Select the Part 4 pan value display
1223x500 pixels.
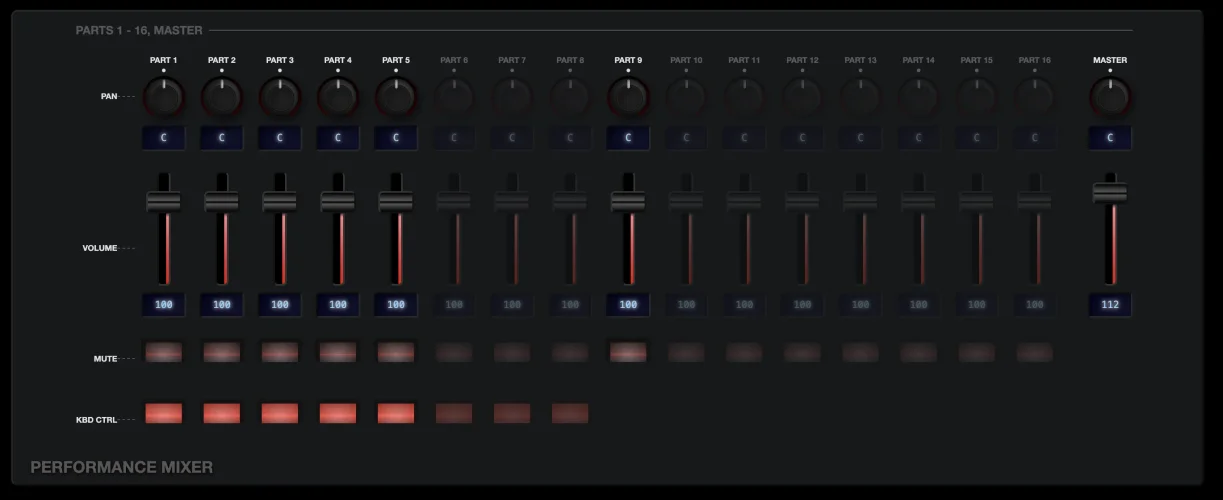tap(338, 138)
